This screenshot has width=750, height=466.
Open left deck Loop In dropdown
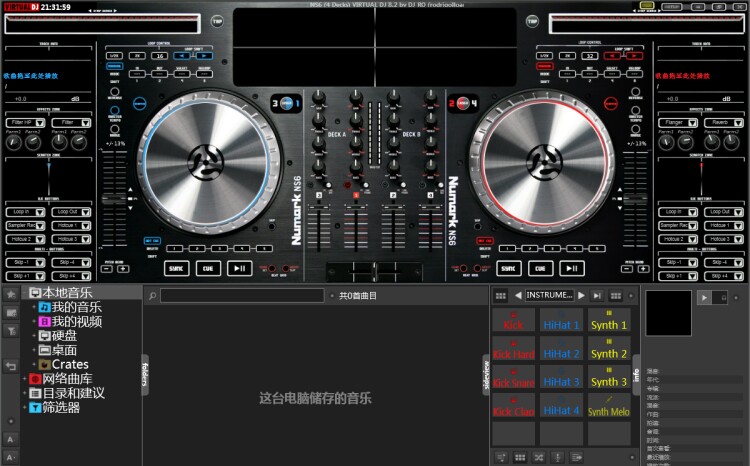pyautogui.click(x=25, y=212)
